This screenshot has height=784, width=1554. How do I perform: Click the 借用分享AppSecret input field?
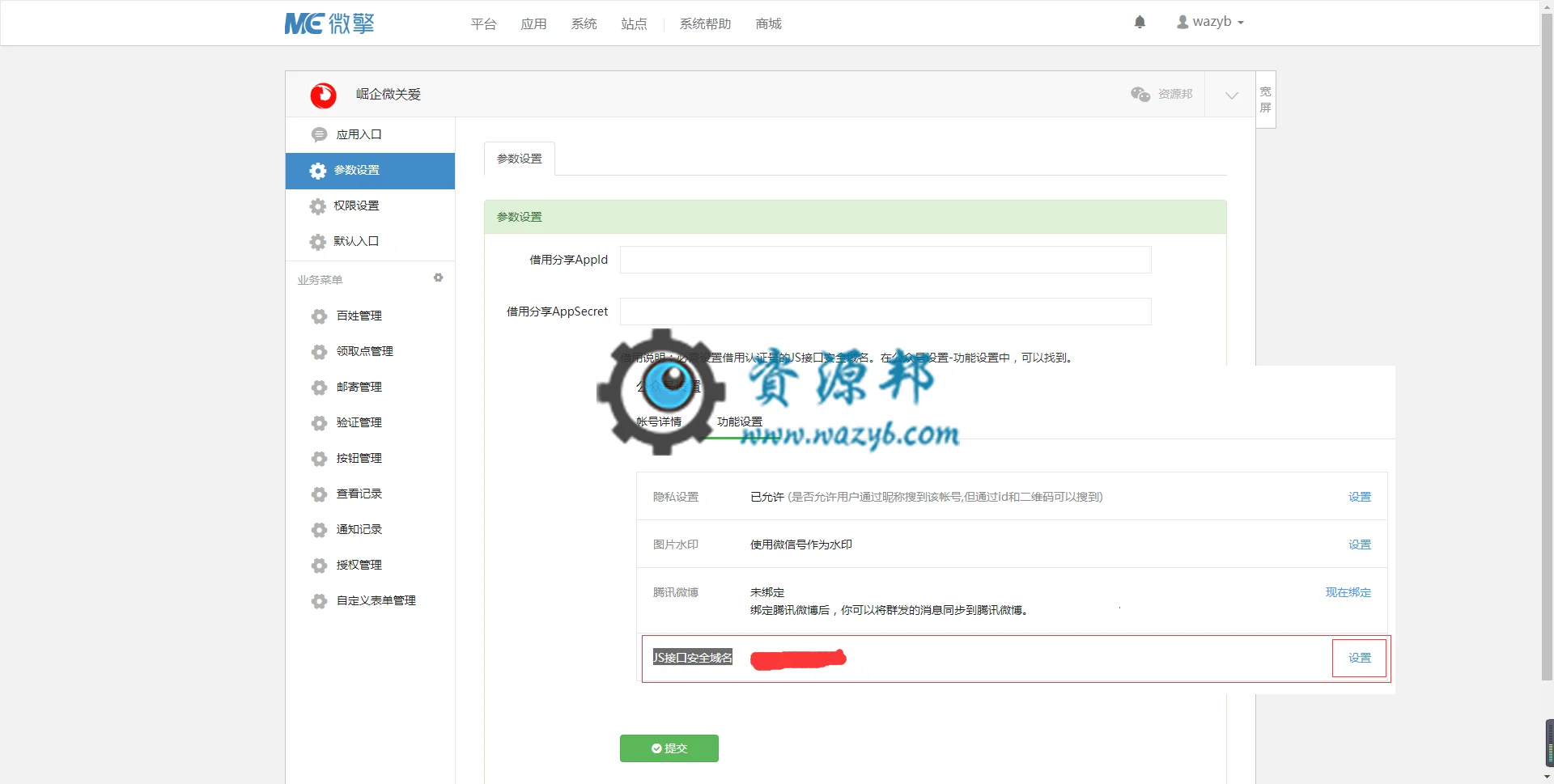pyautogui.click(x=885, y=311)
